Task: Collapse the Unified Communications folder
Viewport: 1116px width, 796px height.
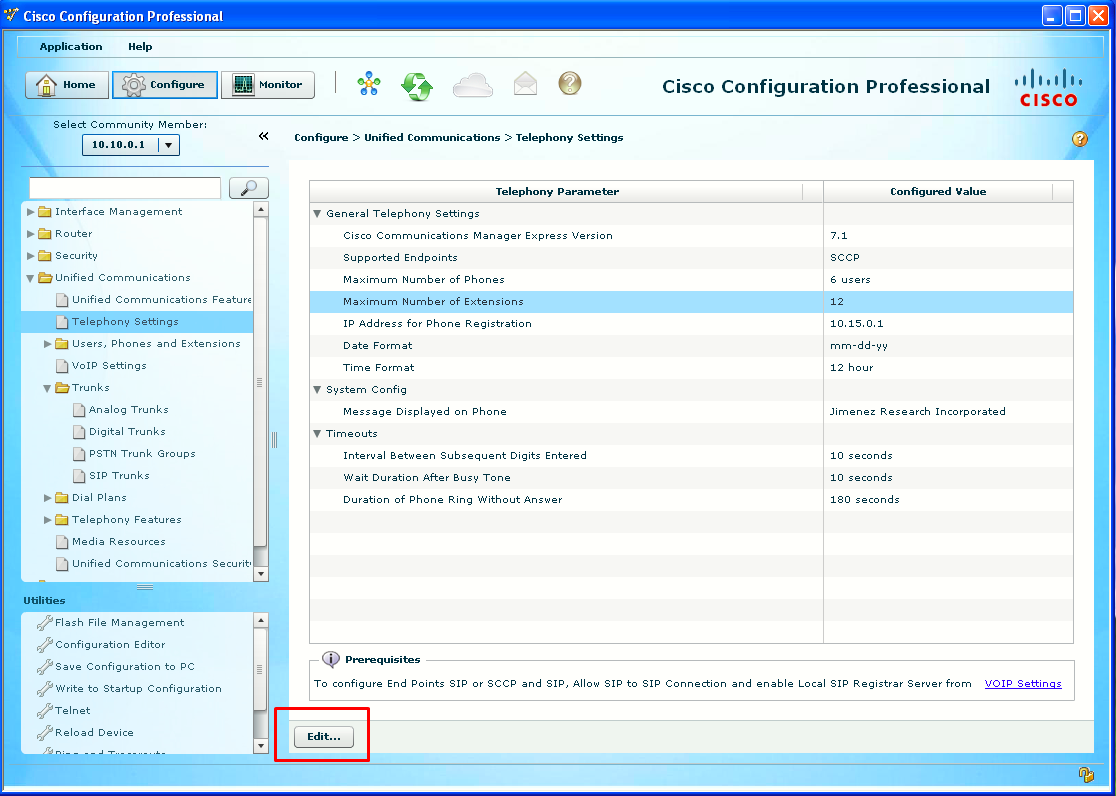Action: click(31, 278)
